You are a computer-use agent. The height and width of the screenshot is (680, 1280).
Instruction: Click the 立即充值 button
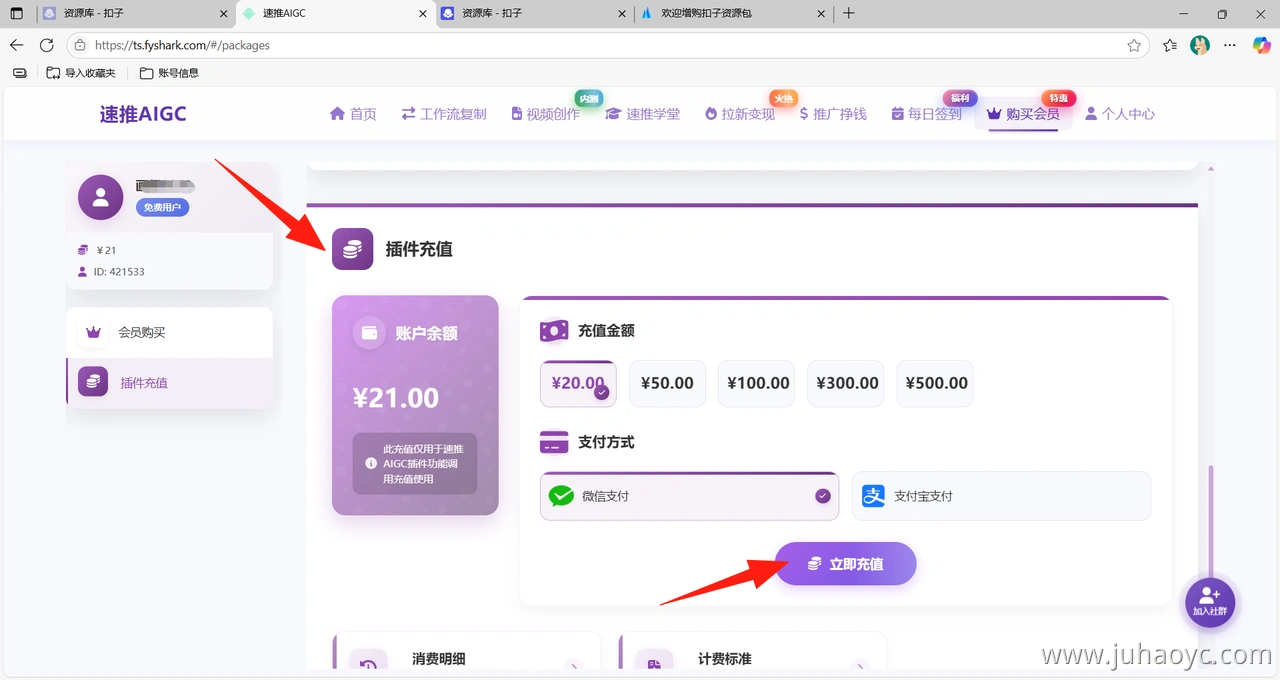tap(846, 564)
